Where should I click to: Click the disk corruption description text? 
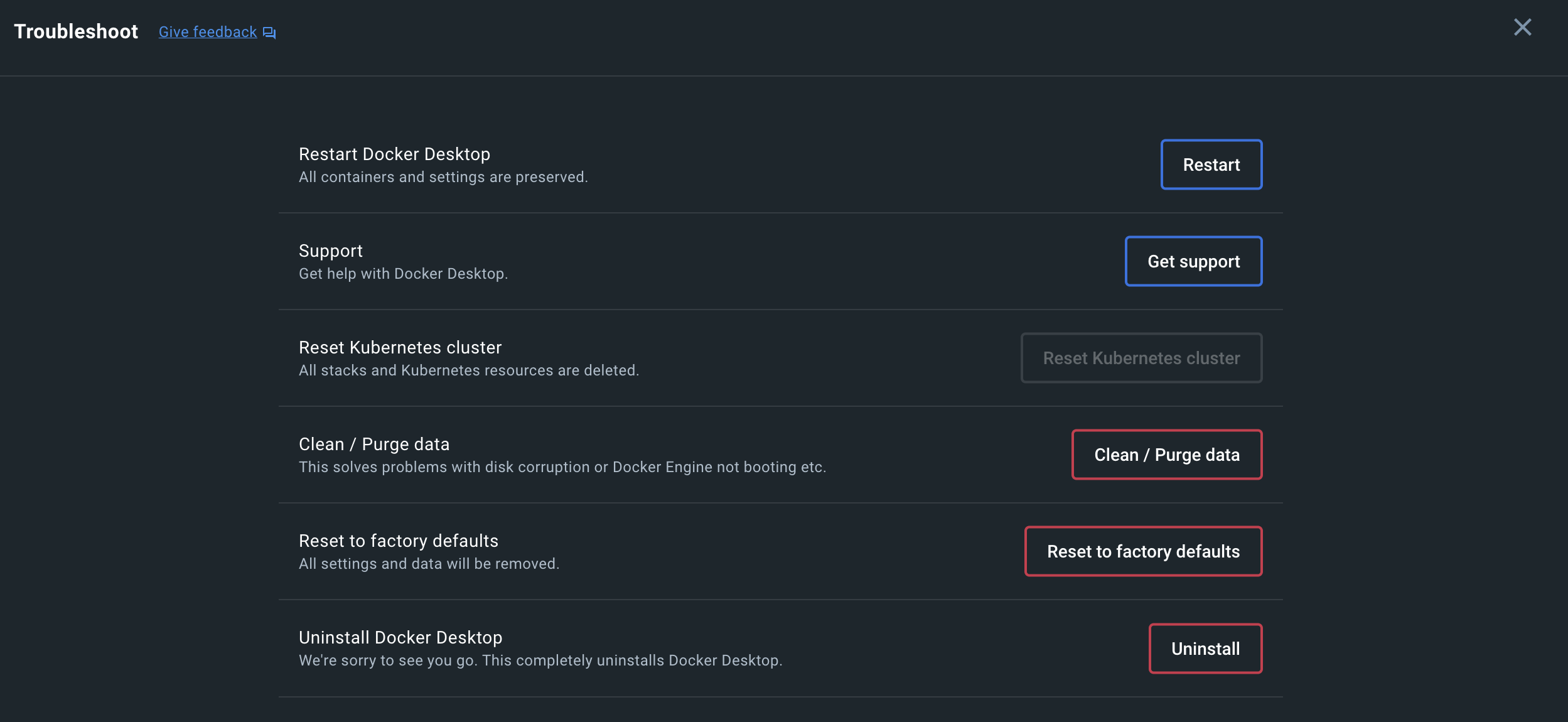click(562, 467)
